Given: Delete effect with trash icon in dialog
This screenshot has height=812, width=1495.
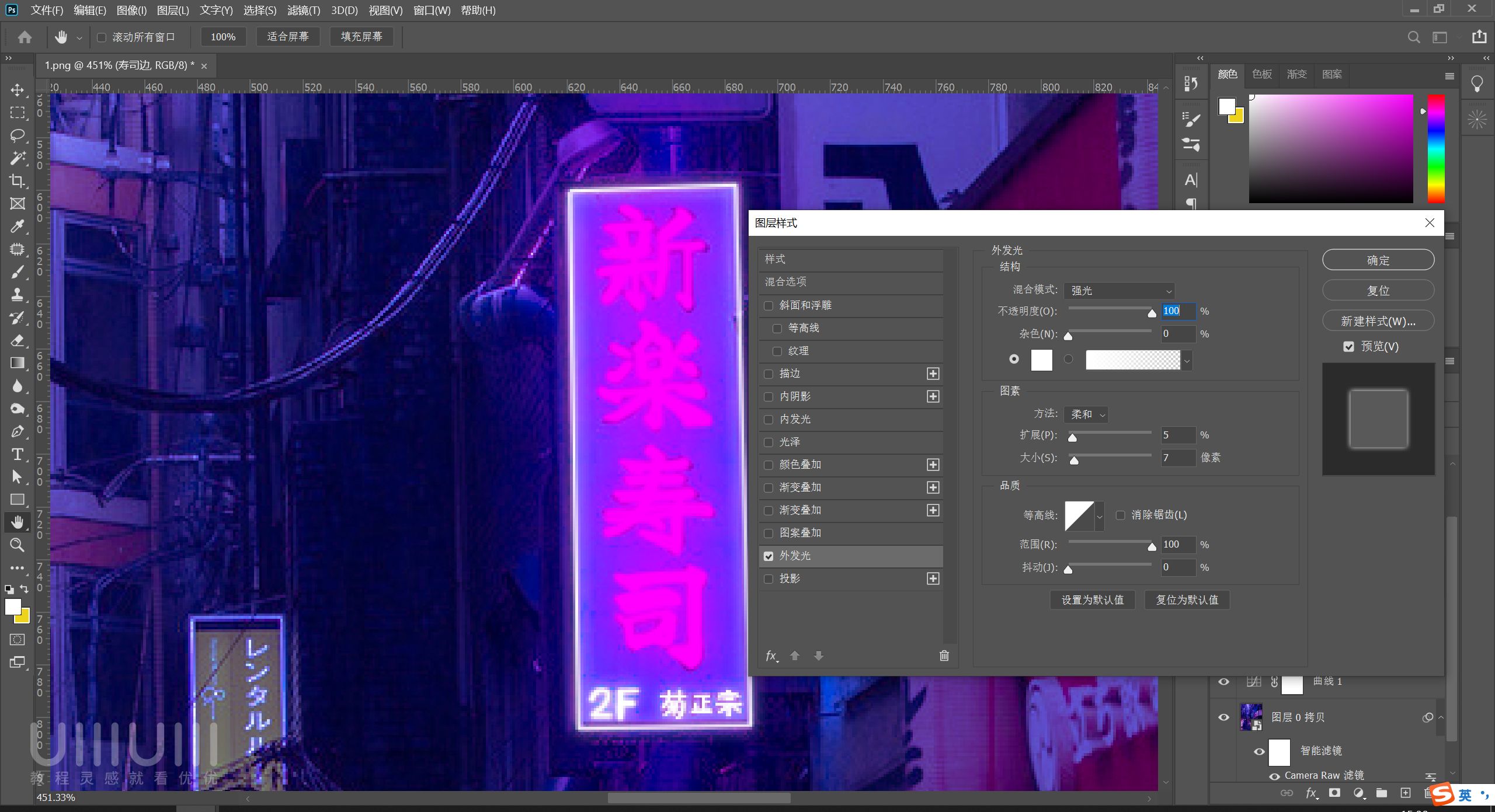Looking at the screenshot, I should click(944, 656).
